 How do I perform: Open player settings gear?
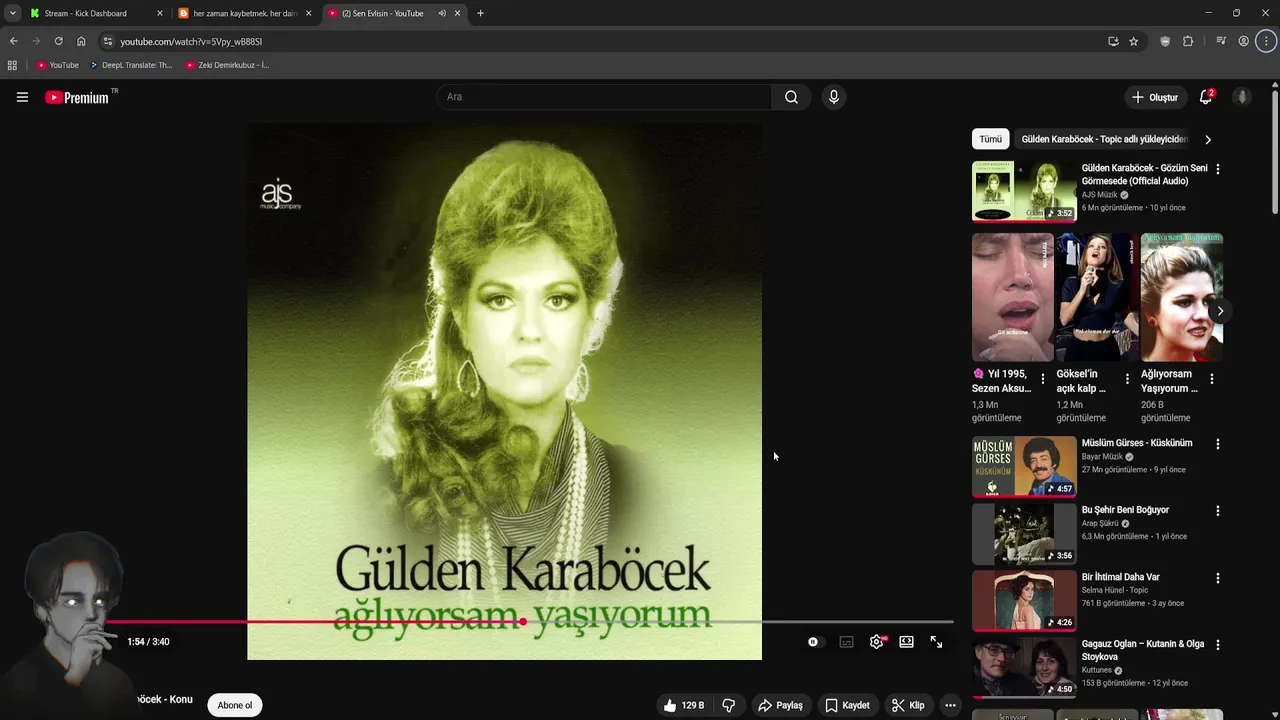876,642
